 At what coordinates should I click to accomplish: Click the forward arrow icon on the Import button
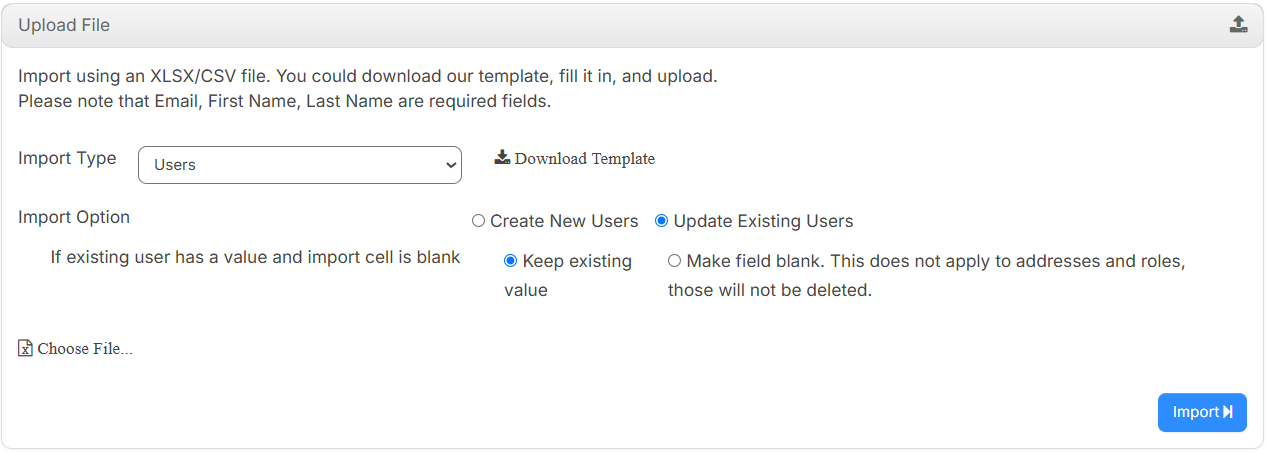1228,412
